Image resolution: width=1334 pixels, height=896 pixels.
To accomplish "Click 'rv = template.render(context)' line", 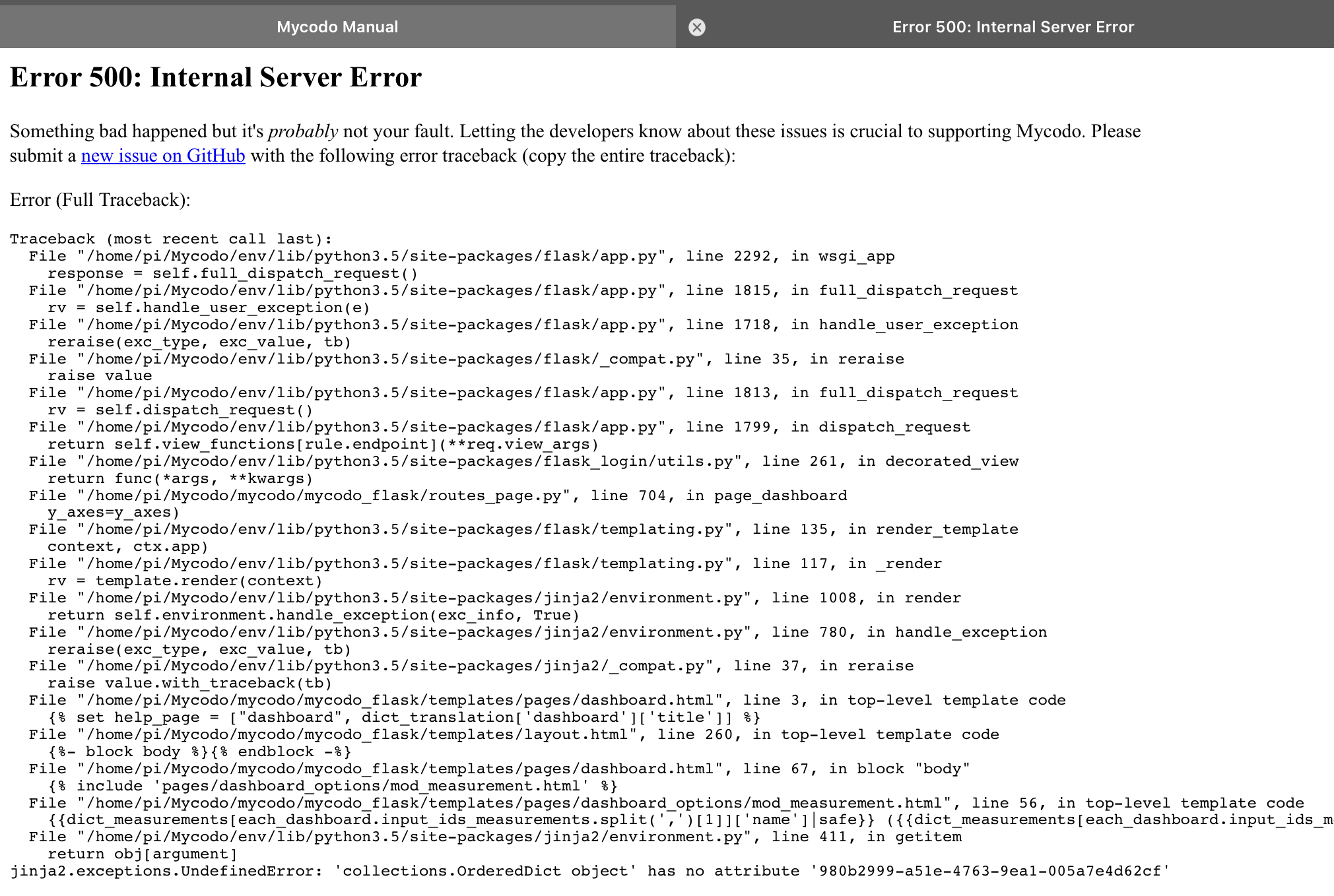I will pos(185,581).
